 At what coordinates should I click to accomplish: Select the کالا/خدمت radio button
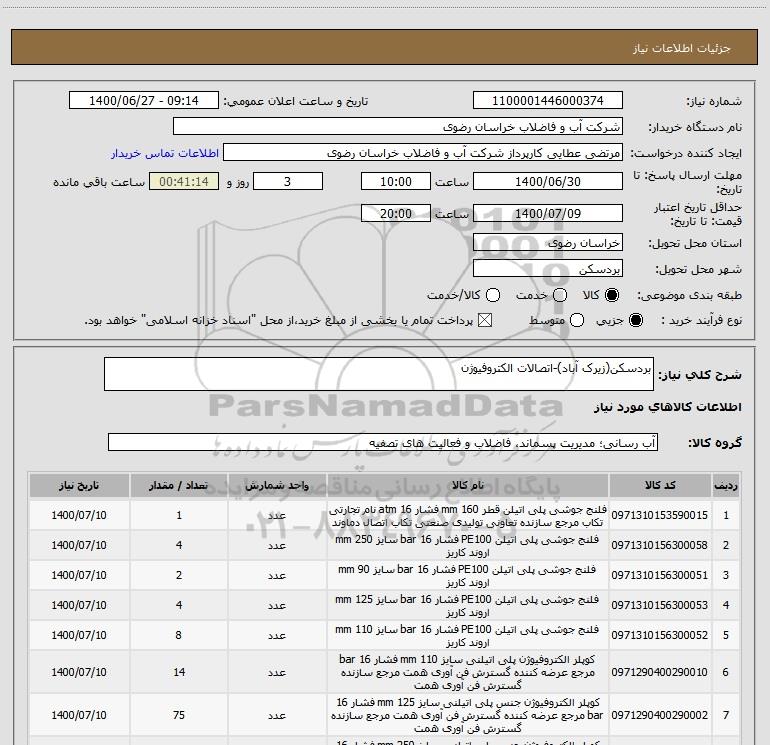(493, 295)
